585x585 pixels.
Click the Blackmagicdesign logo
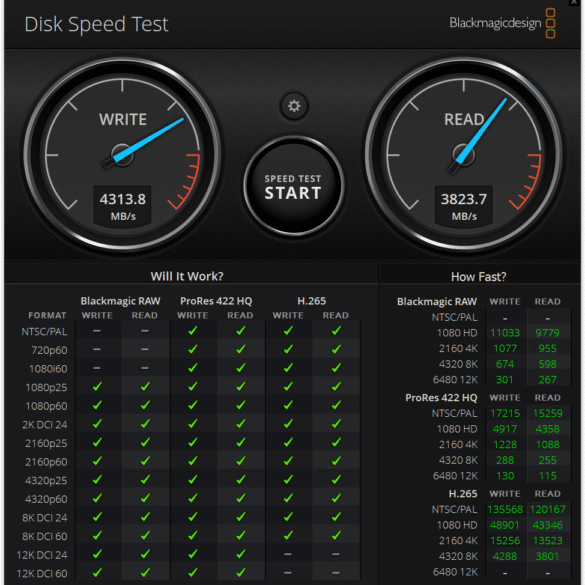click(x=502, y=23)
